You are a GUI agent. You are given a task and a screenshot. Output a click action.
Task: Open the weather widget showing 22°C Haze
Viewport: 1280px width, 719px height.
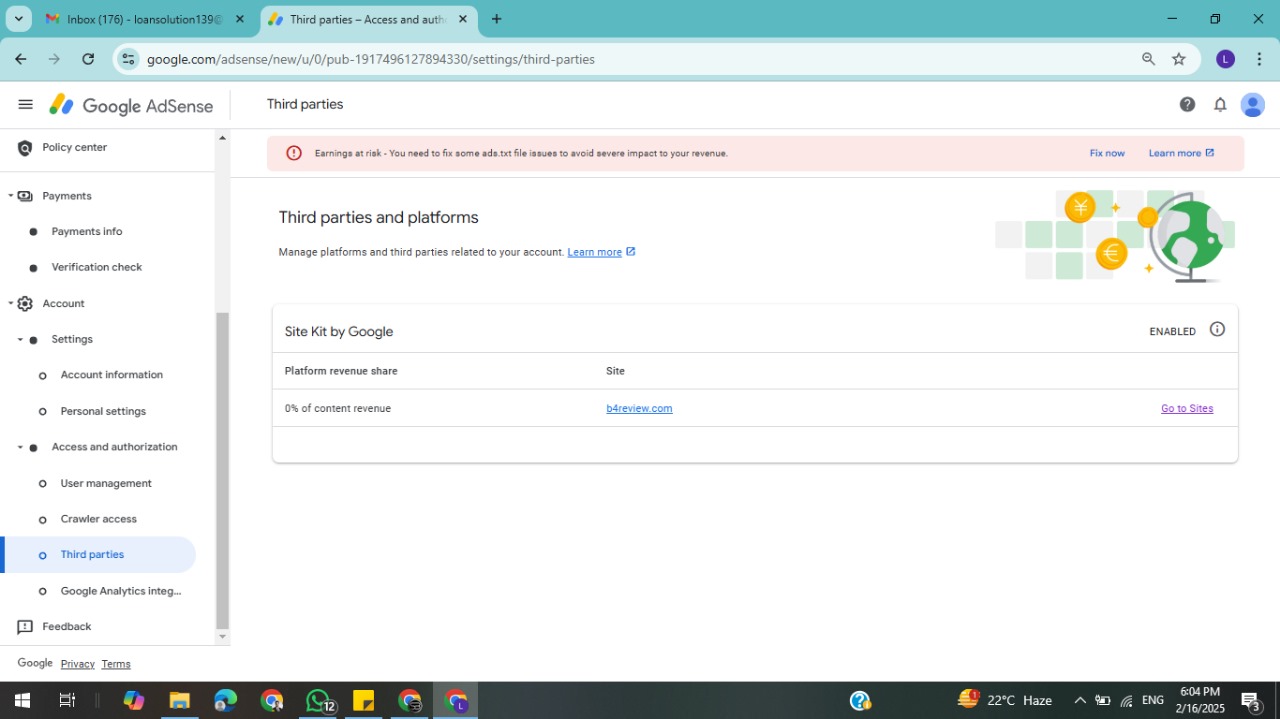[1005, 700]
